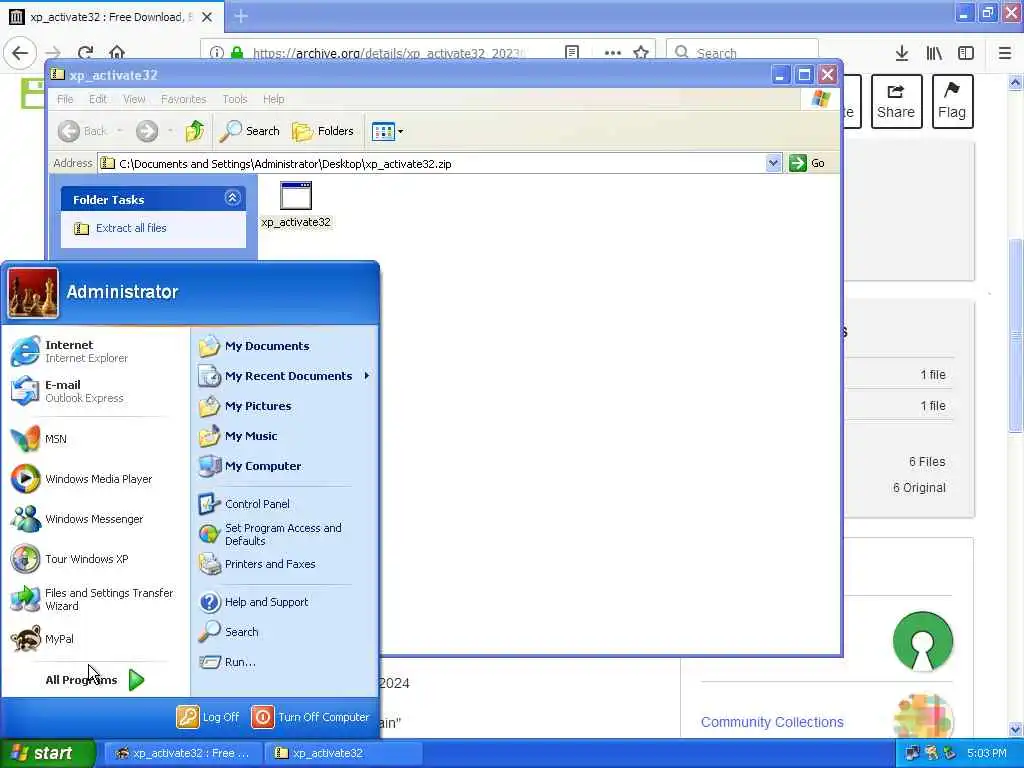
Task: Open Firefox page actions ellipsis
Action: (x=613, y=53)
